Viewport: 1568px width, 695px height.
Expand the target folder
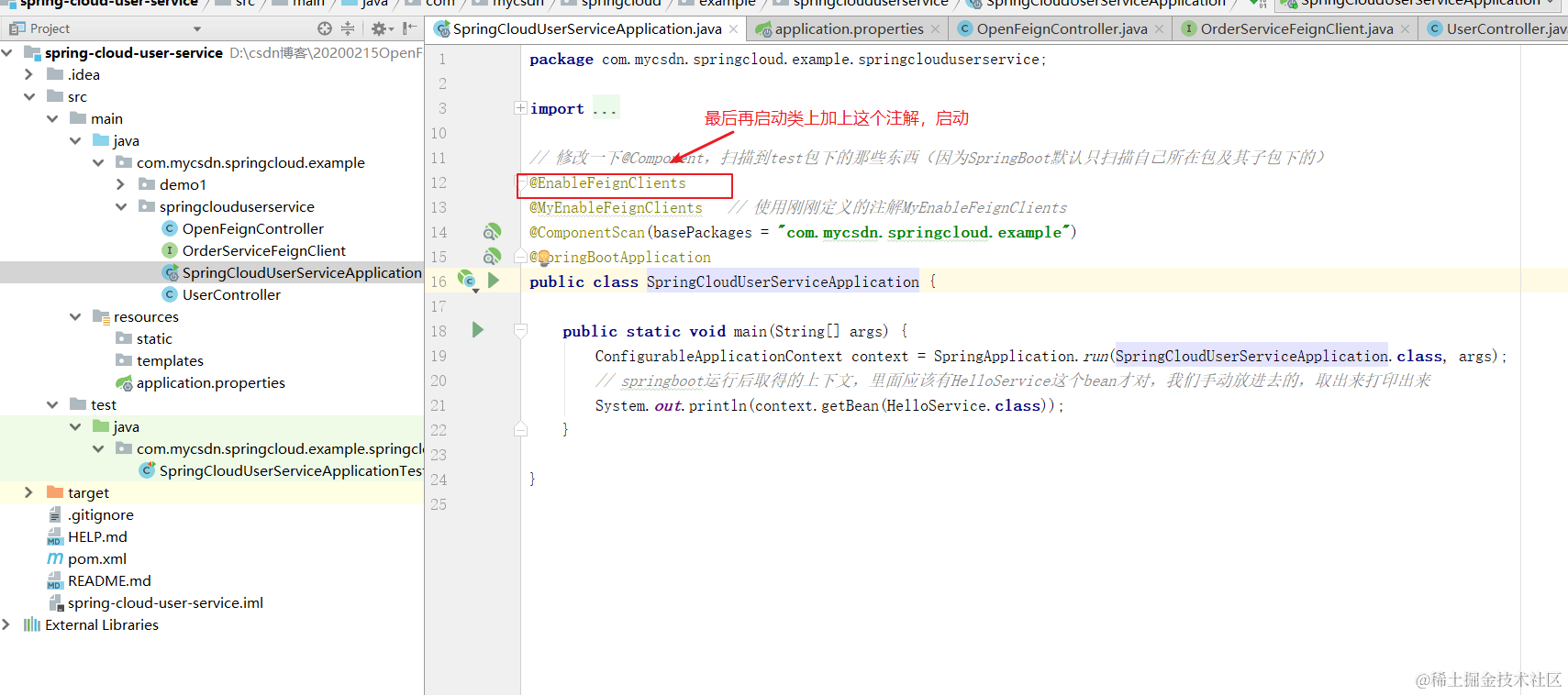coord(29,492)
